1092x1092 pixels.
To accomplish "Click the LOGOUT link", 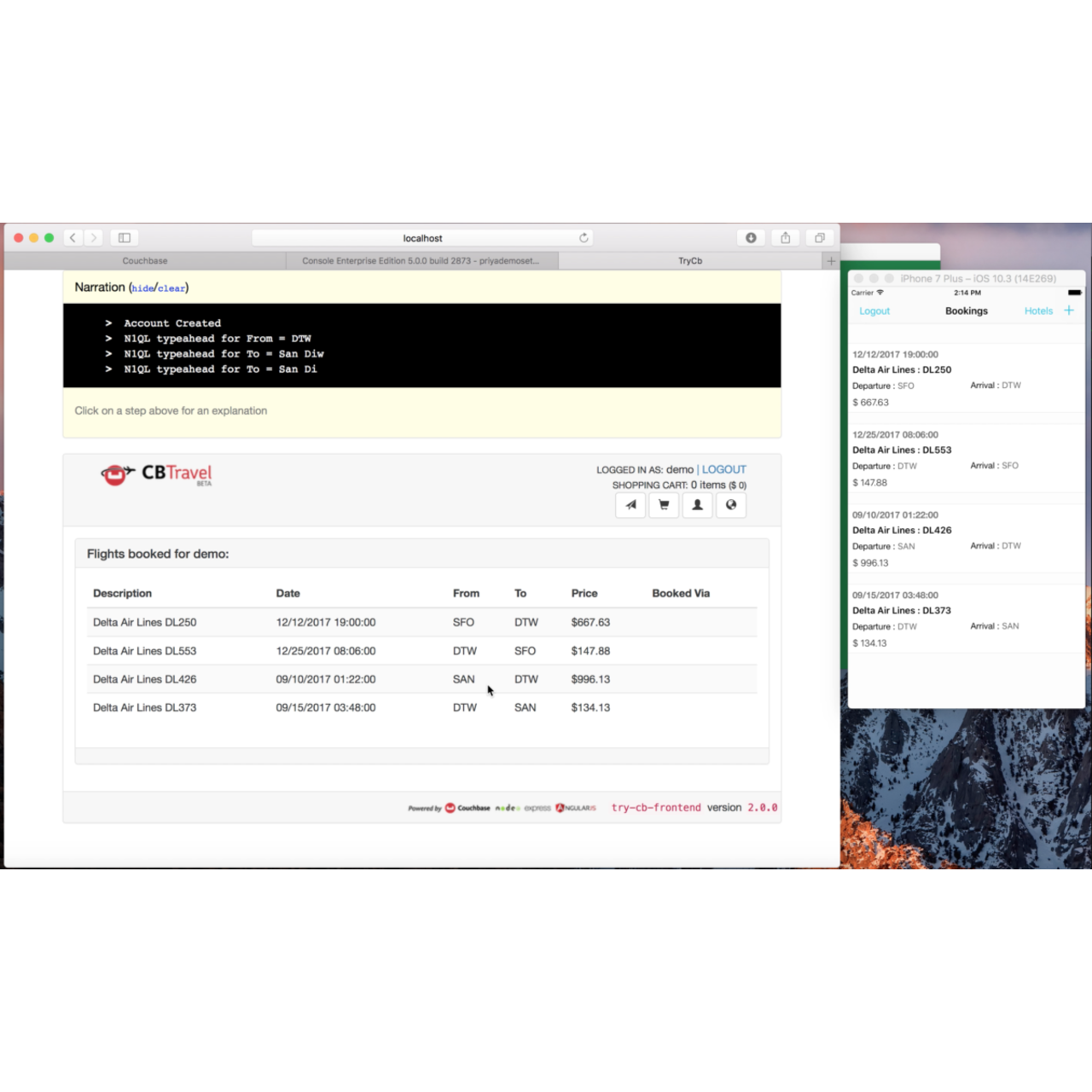I will click(723, 469).
